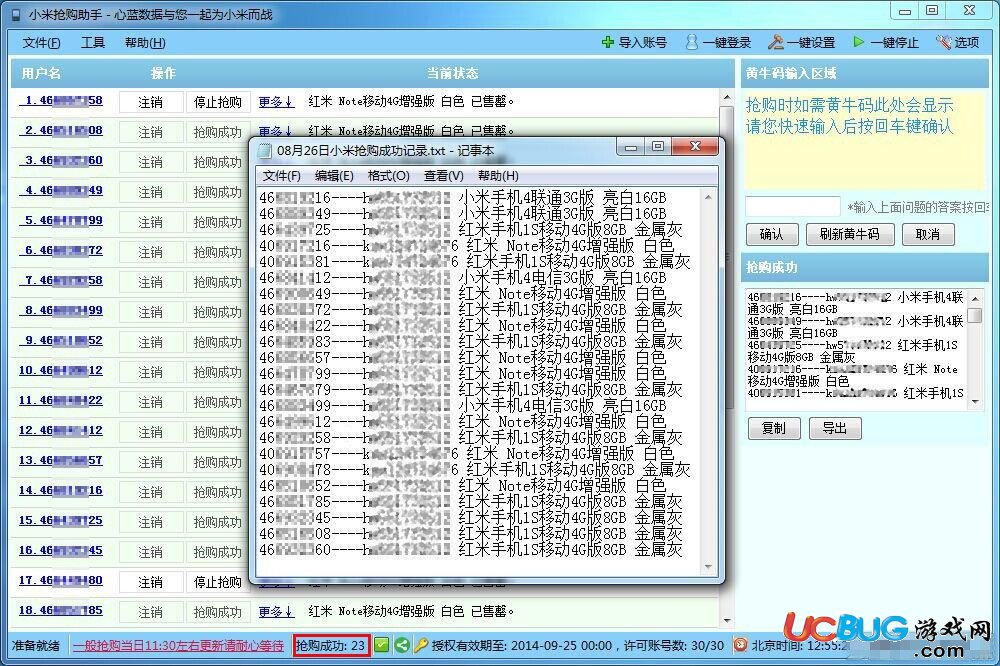Click the Beijing time clock icon
The height and width of the screenshot is (666, 1000).
coord(740,645)
